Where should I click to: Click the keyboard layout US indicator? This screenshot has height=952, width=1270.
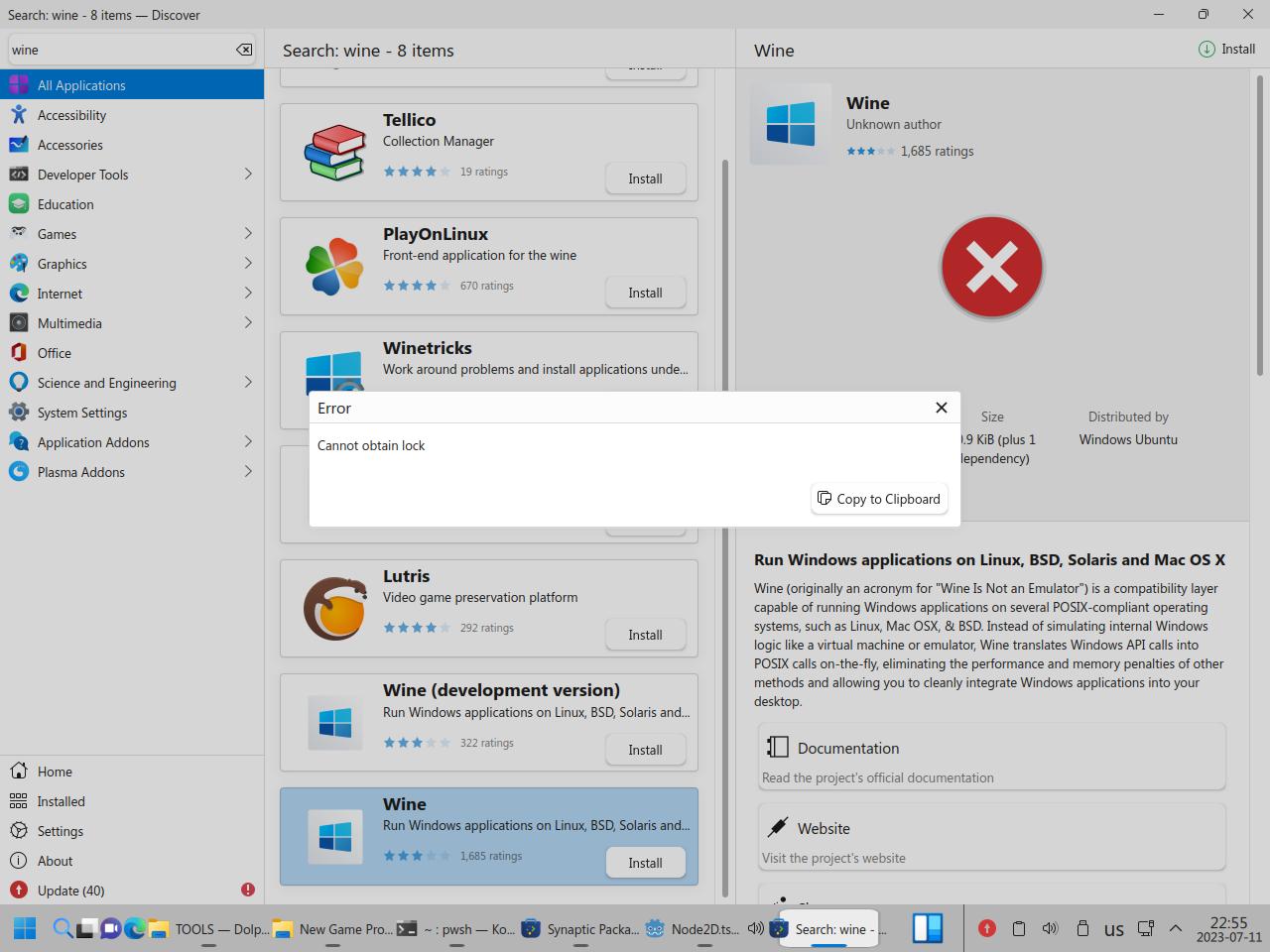click(x=1114, y=929)
